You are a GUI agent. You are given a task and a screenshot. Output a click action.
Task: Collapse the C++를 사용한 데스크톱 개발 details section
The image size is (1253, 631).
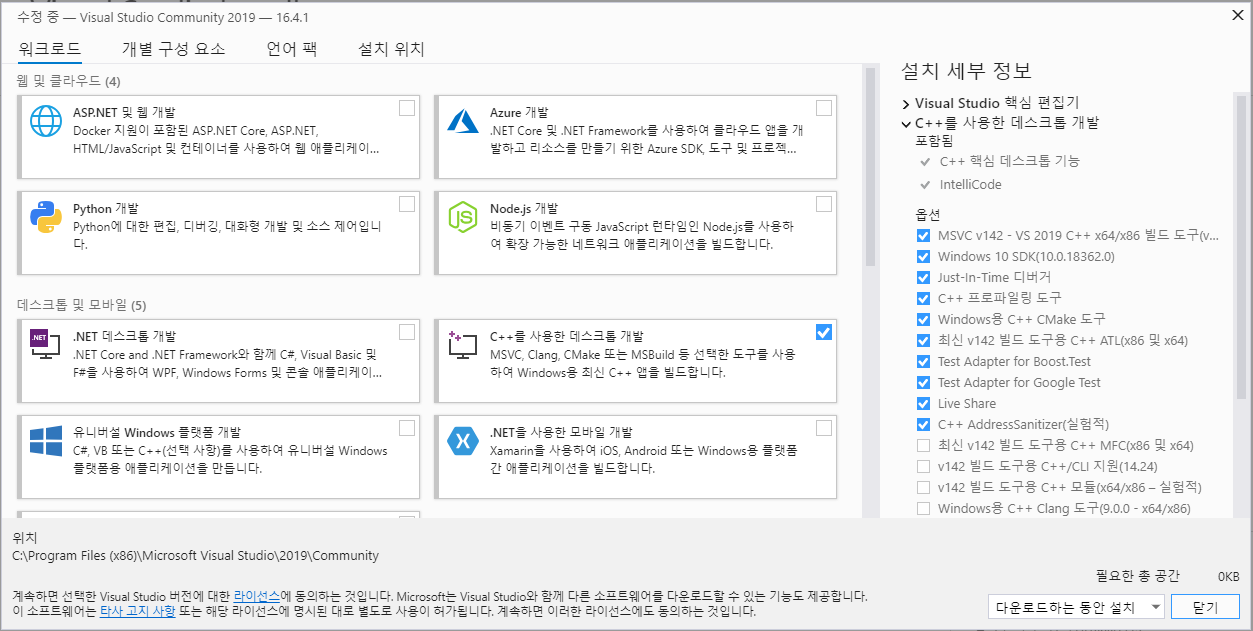pyautogui.click(x=906, y=124)
